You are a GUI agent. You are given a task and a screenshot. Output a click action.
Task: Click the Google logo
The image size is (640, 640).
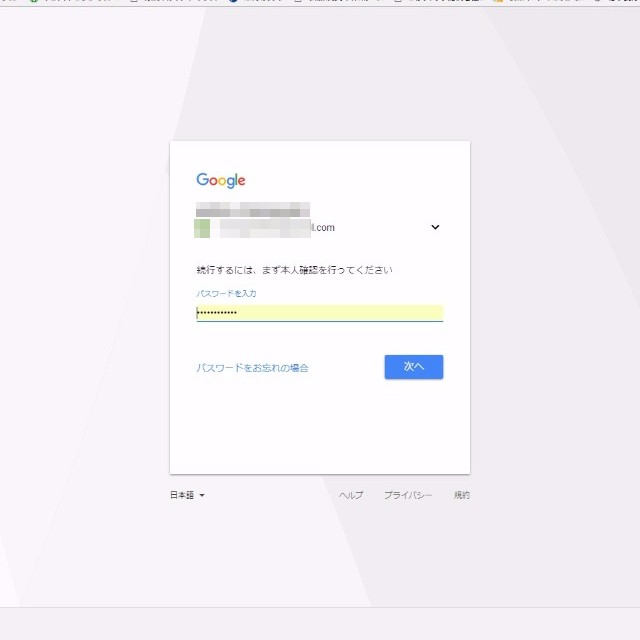221,180
